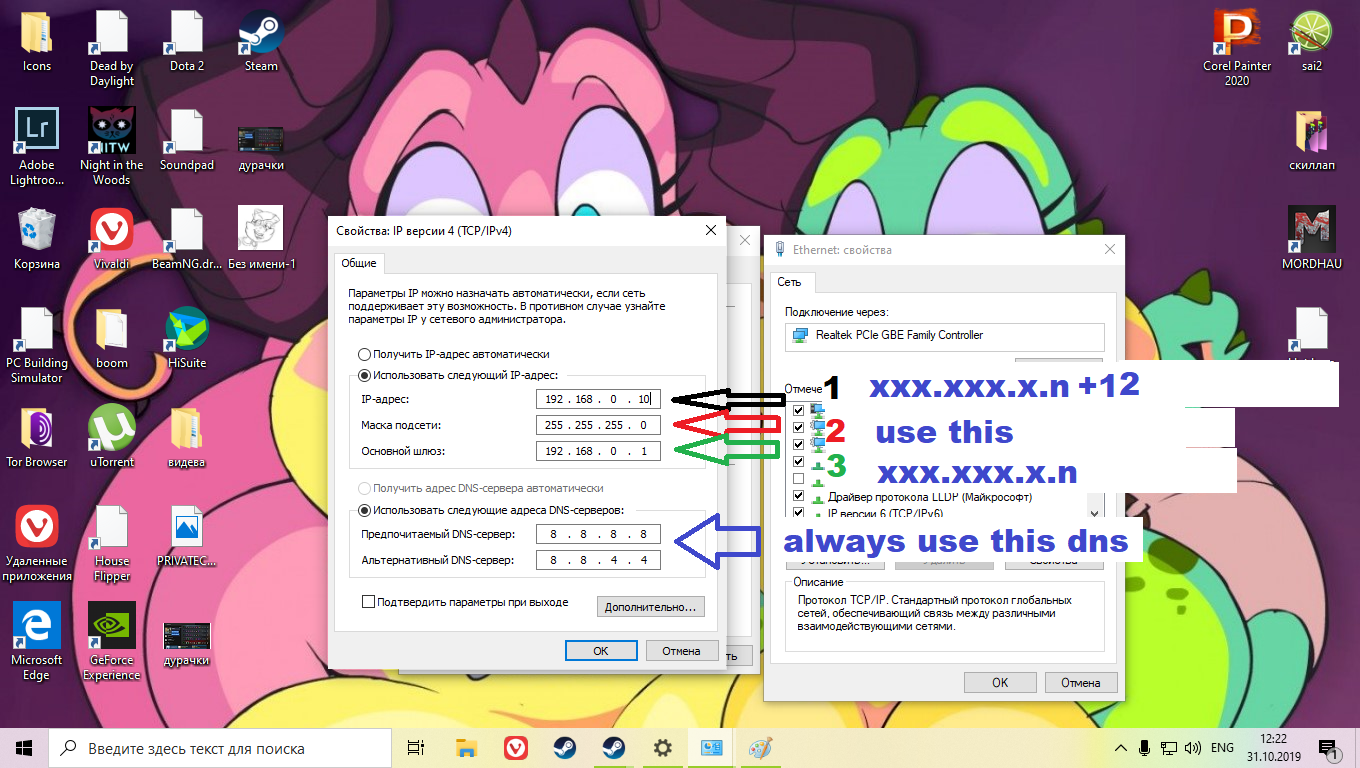This screenshot has height=768, width=1360.
Task: Click the Realtek PCIe GBE Family Controller field
Action: click(945, 335)
